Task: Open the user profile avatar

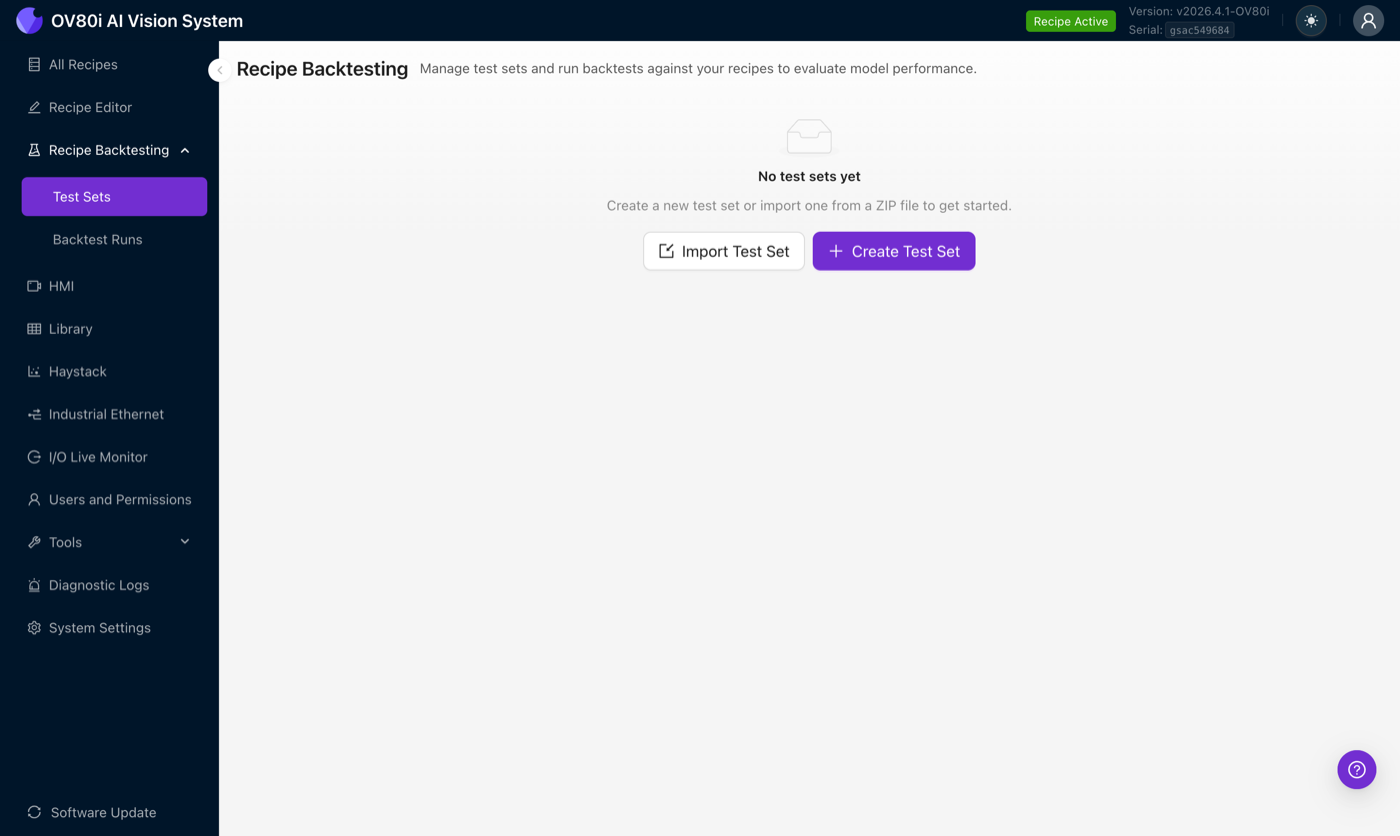Action: point(1368,20)
